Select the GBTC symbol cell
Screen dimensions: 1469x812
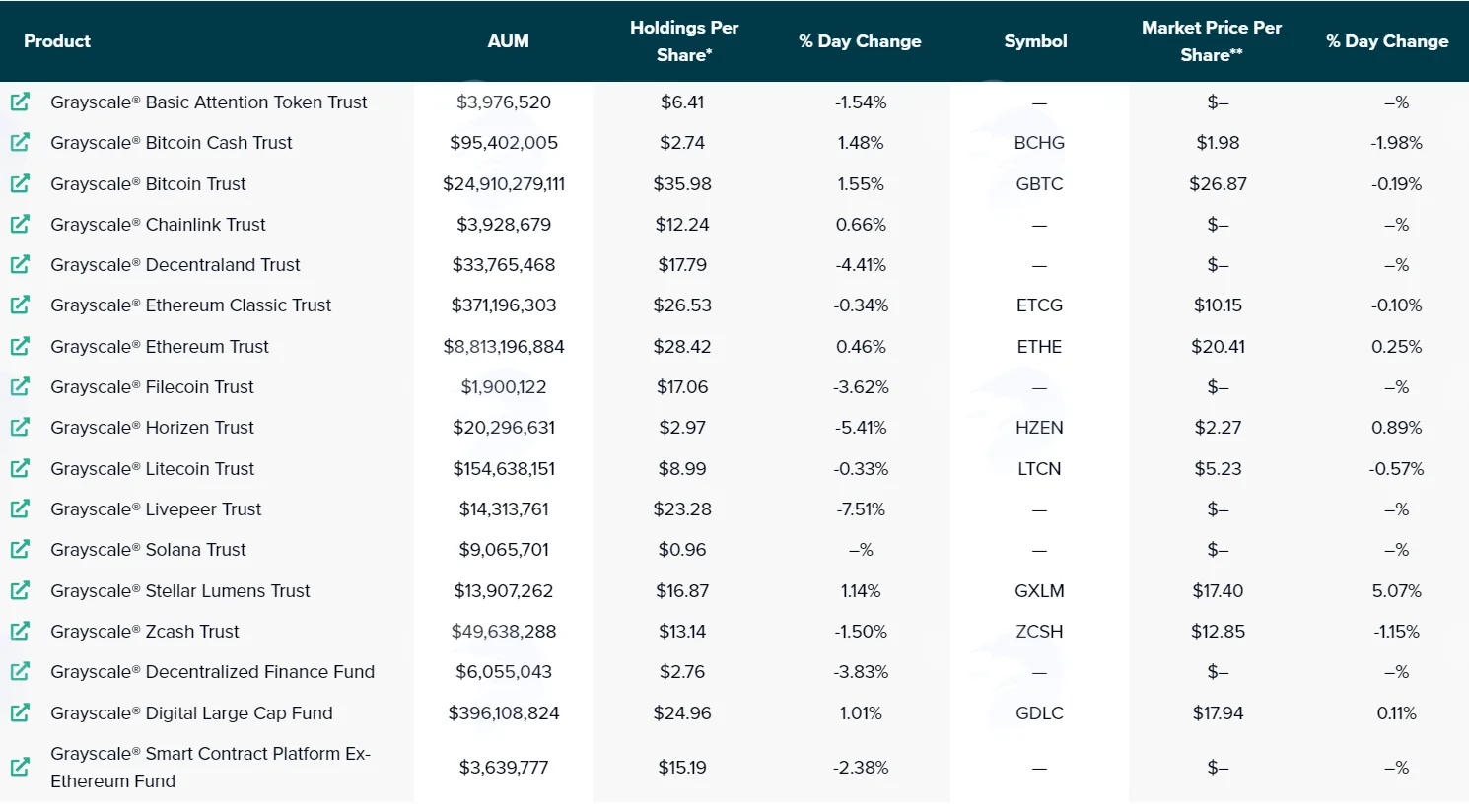(x=1039, y=184)
